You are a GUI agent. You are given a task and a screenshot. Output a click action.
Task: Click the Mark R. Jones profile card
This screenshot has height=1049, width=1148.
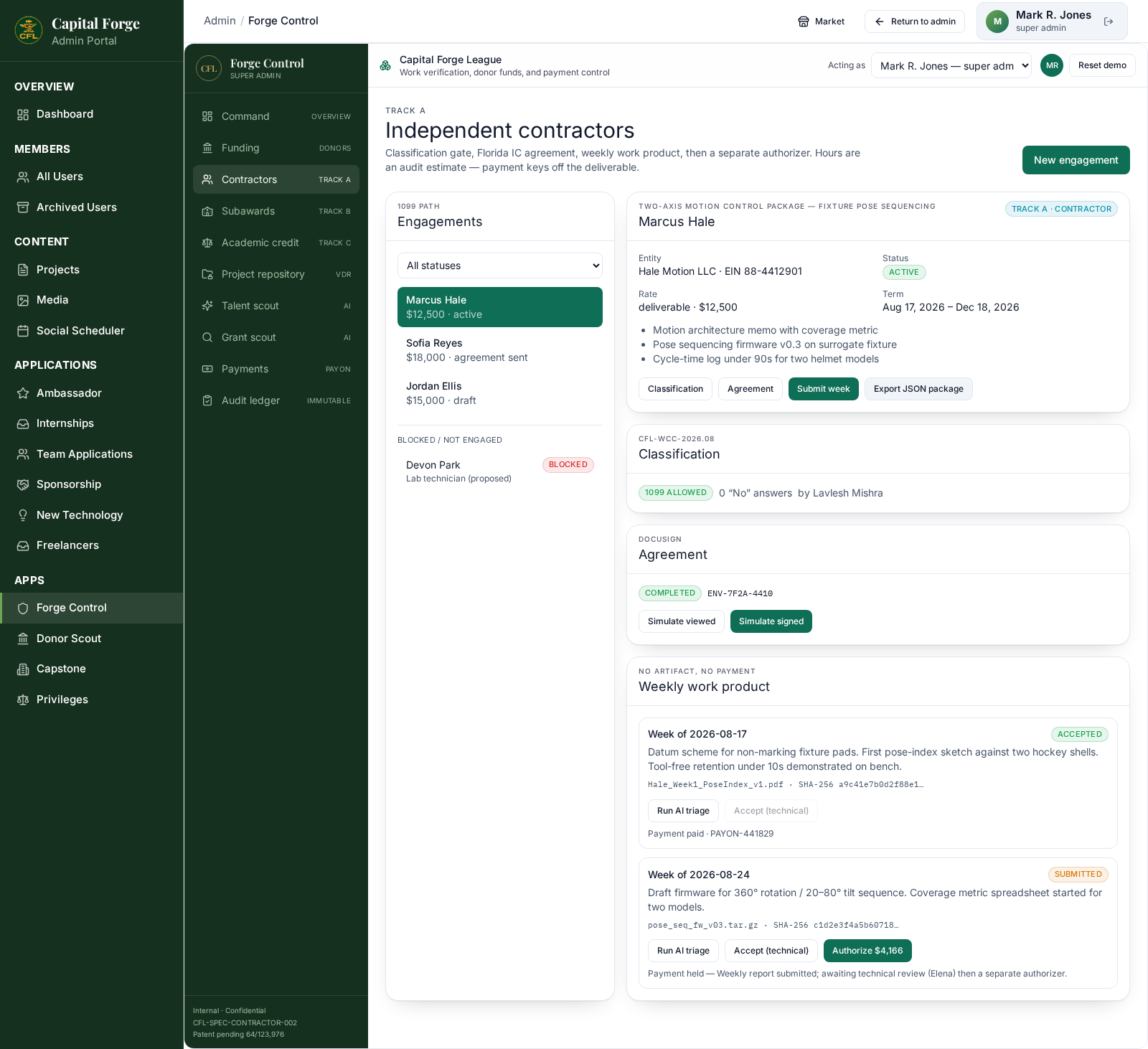(1052, 22)
